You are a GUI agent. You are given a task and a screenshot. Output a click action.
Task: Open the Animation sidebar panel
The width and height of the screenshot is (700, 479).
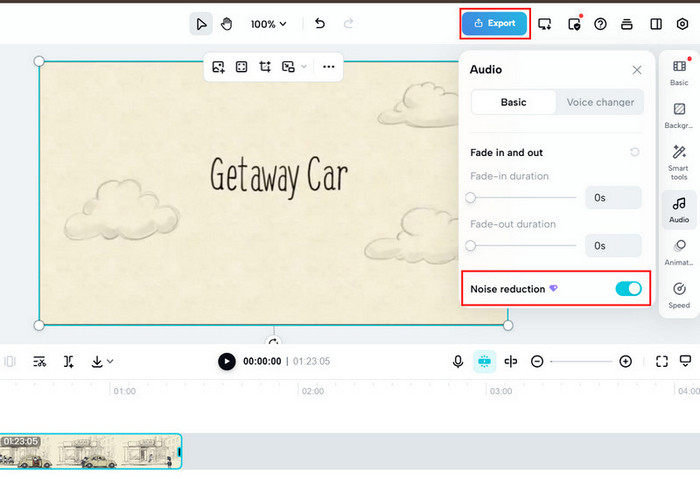[679, 253]
